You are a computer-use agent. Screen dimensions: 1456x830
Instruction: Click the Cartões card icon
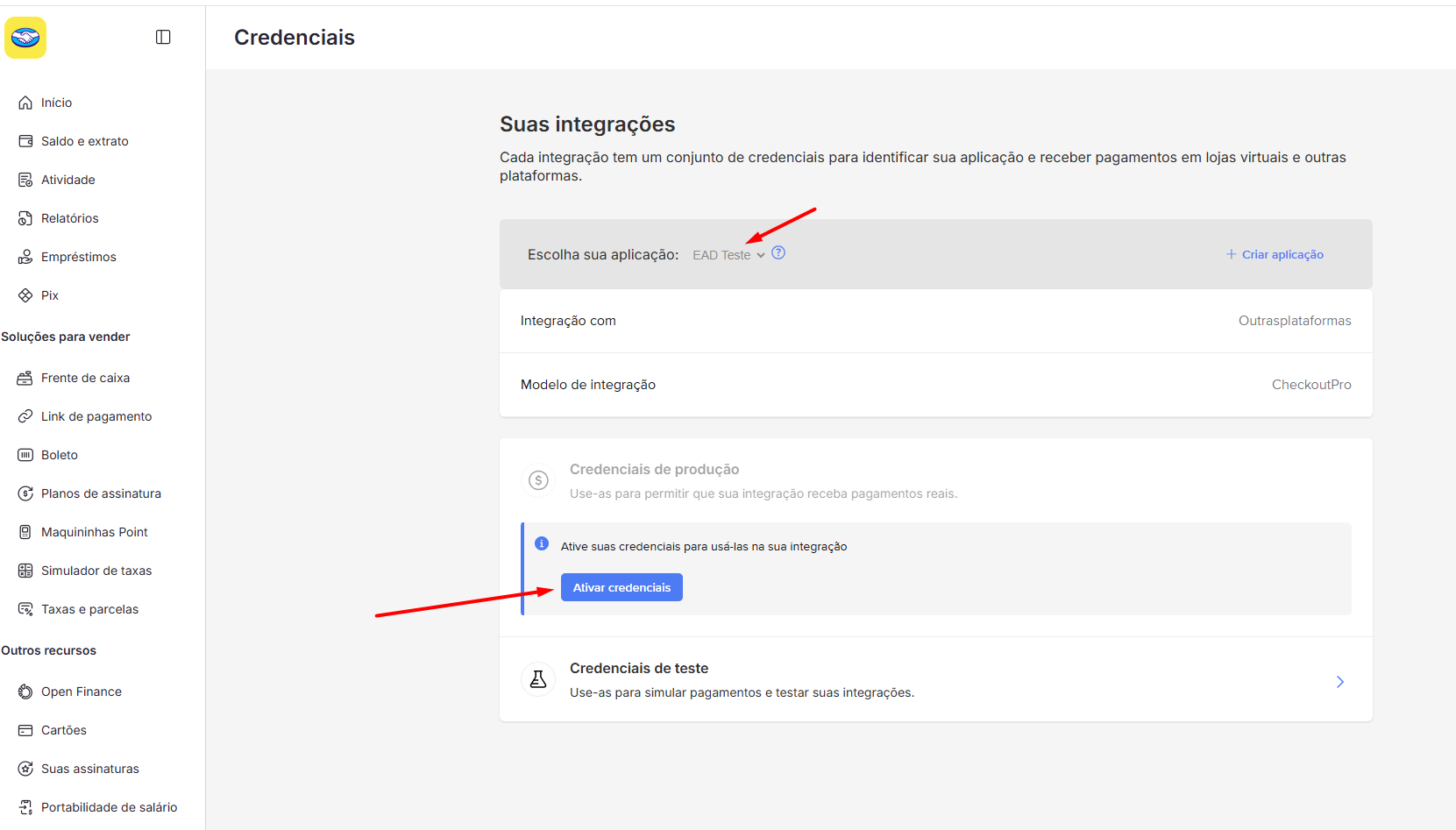pyautogui.click(x=25, y=730)
